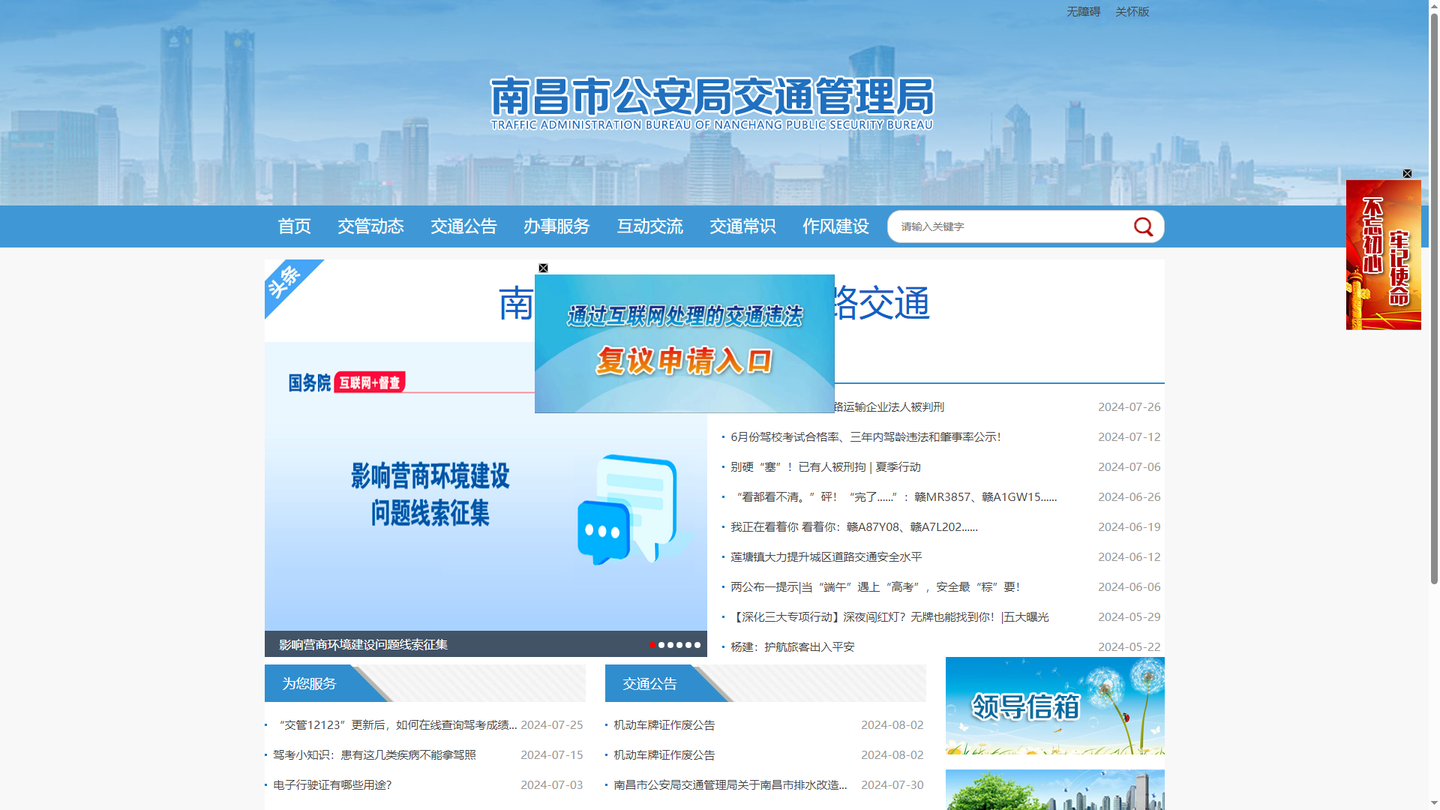1440x810 pixels.
Task: Select the last carousel dot
Action: 697,645
